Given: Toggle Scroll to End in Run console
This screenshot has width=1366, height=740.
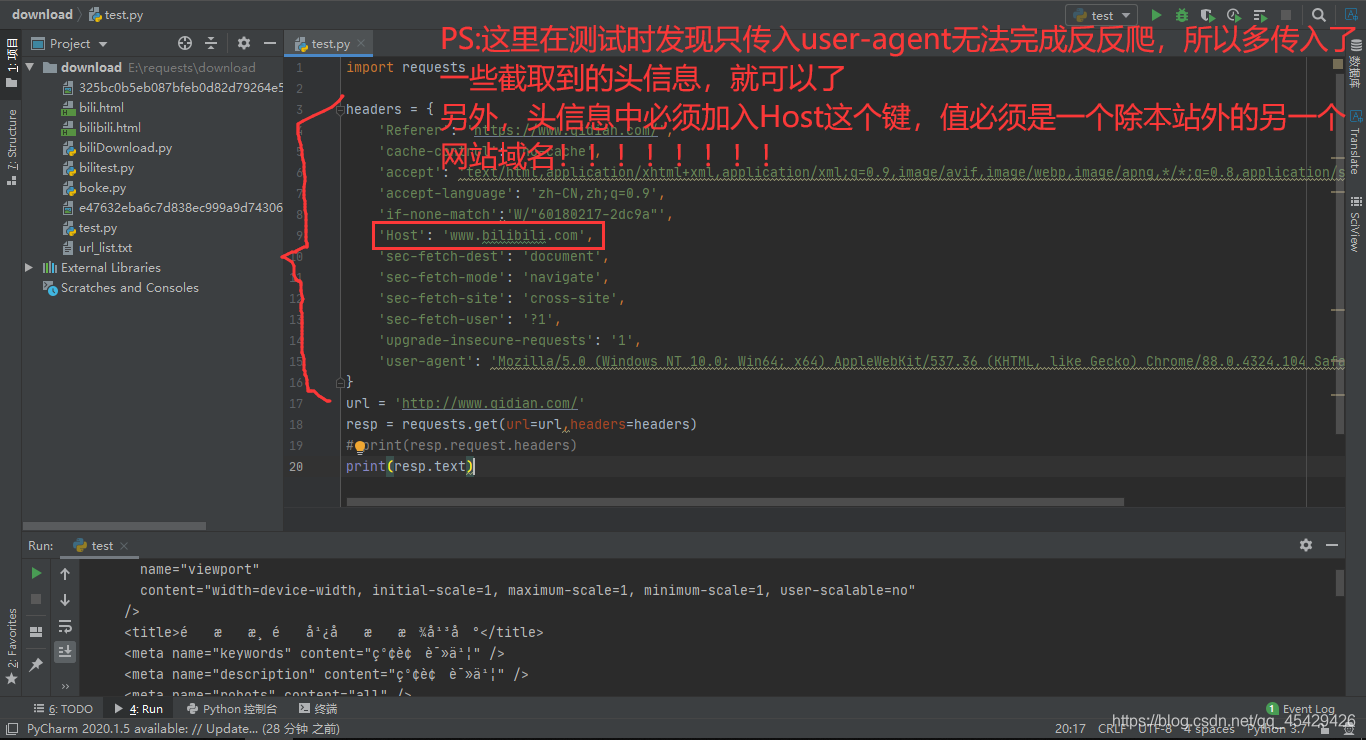Looking at the screenshot, I should (x=65, y=651).
